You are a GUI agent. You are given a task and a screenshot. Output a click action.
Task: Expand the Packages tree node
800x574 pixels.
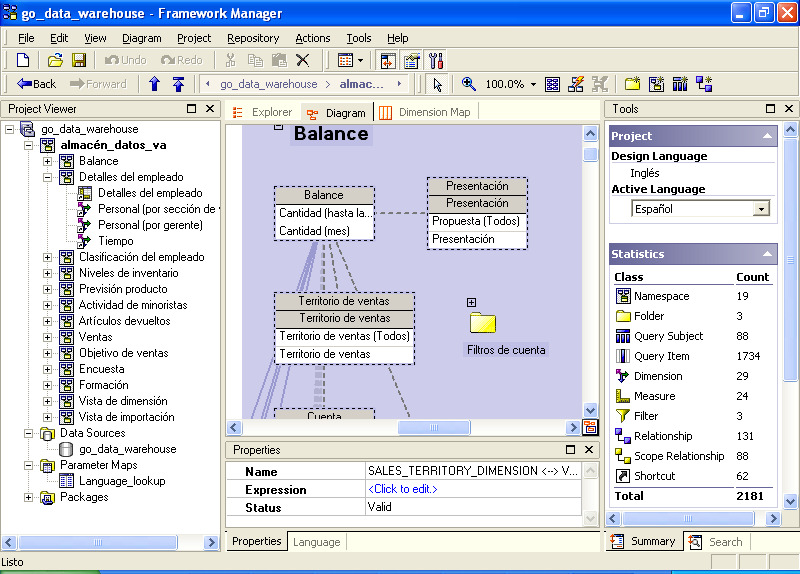pos(29,497)
